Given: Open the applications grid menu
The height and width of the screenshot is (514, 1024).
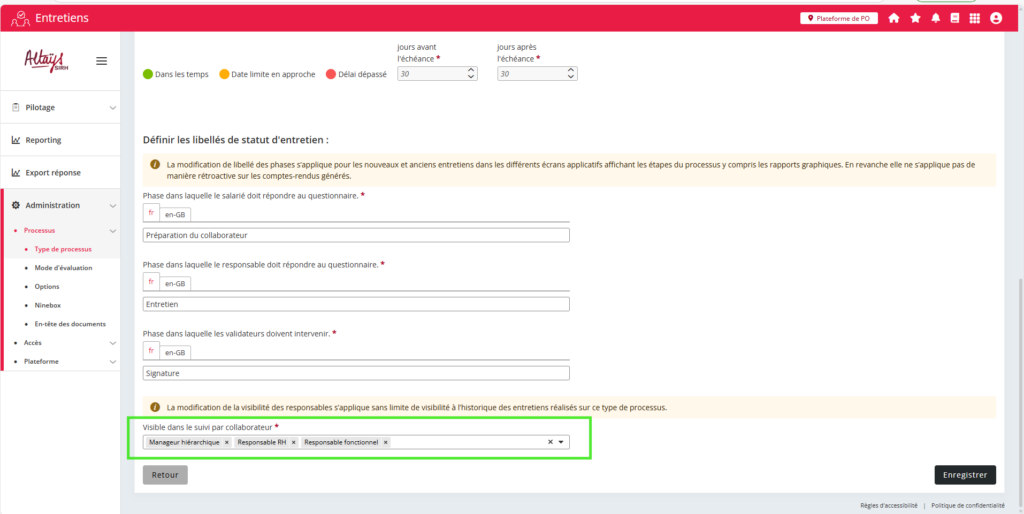Looking at the screenshot, I should [x=975, y=18].
